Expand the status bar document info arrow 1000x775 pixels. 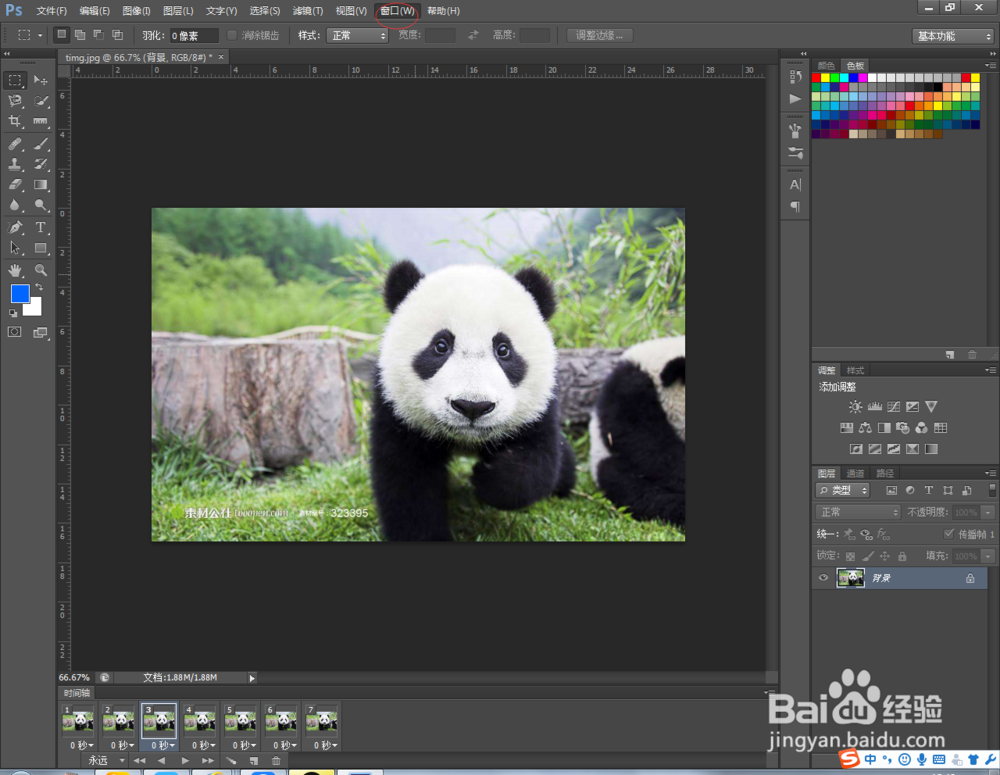(252, 678)
